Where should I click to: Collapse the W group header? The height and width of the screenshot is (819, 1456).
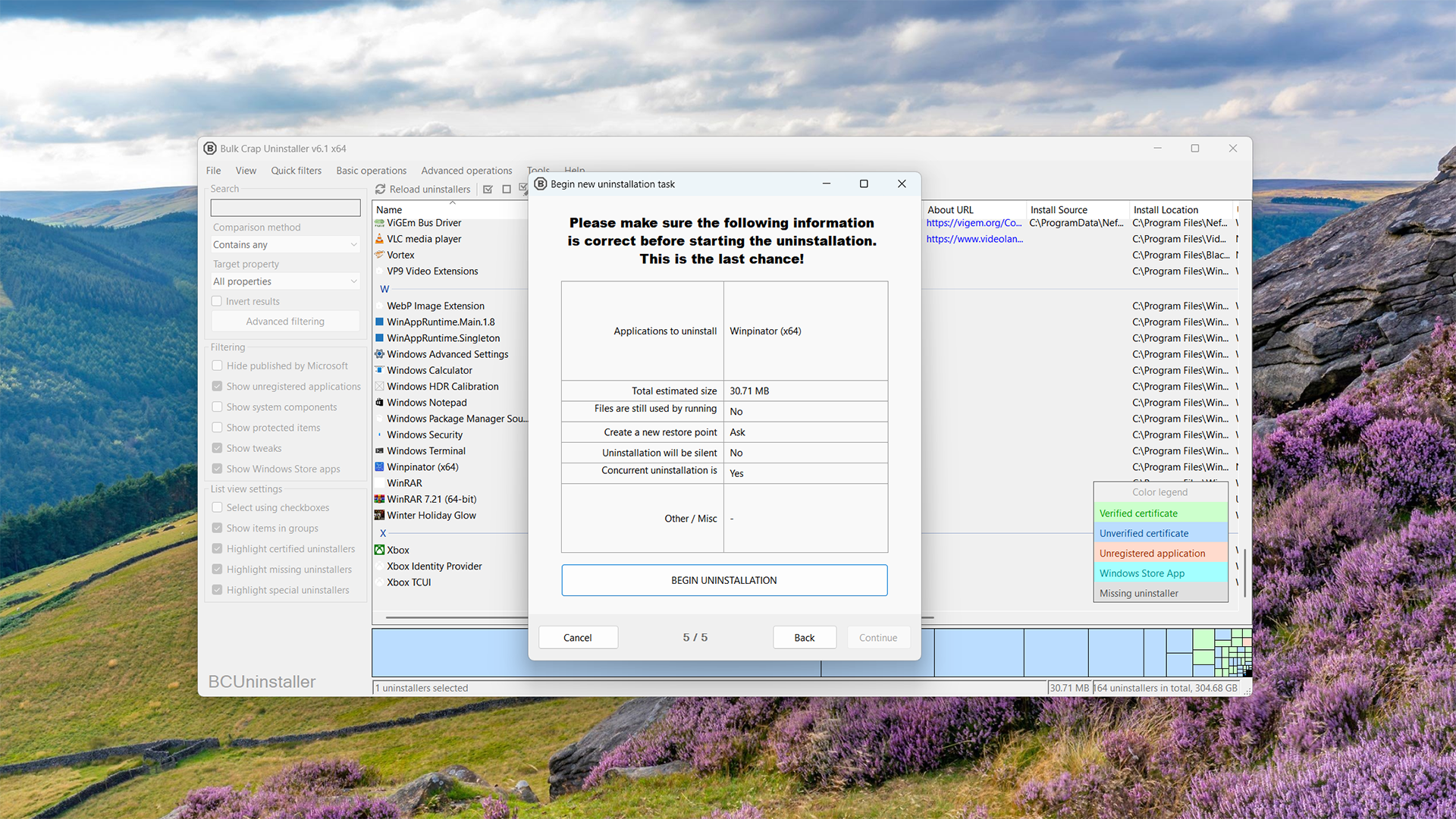[384, 289]
